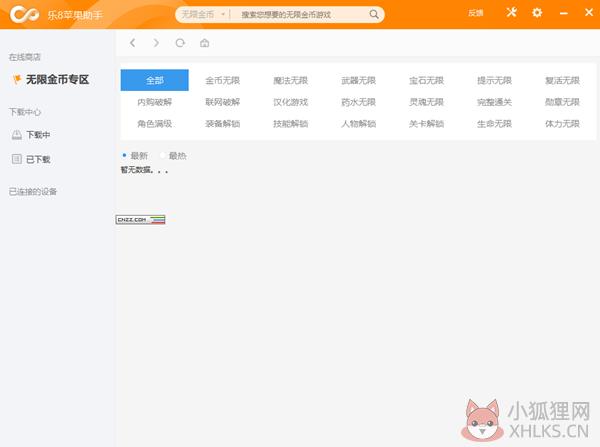Image resolution: width=600 pixels, height=447 pixels.
Task: Select the 武器无限 category
Action: pyautogui.click(x=359, y=80)
